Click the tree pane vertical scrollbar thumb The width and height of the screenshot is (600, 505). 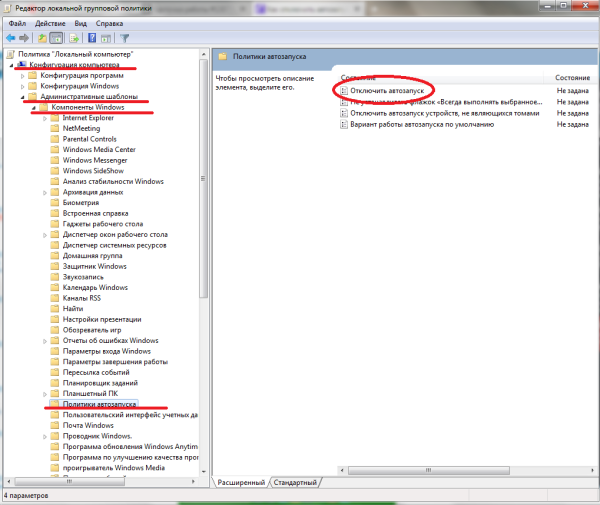pyautogui.click(x=203, y=178)
